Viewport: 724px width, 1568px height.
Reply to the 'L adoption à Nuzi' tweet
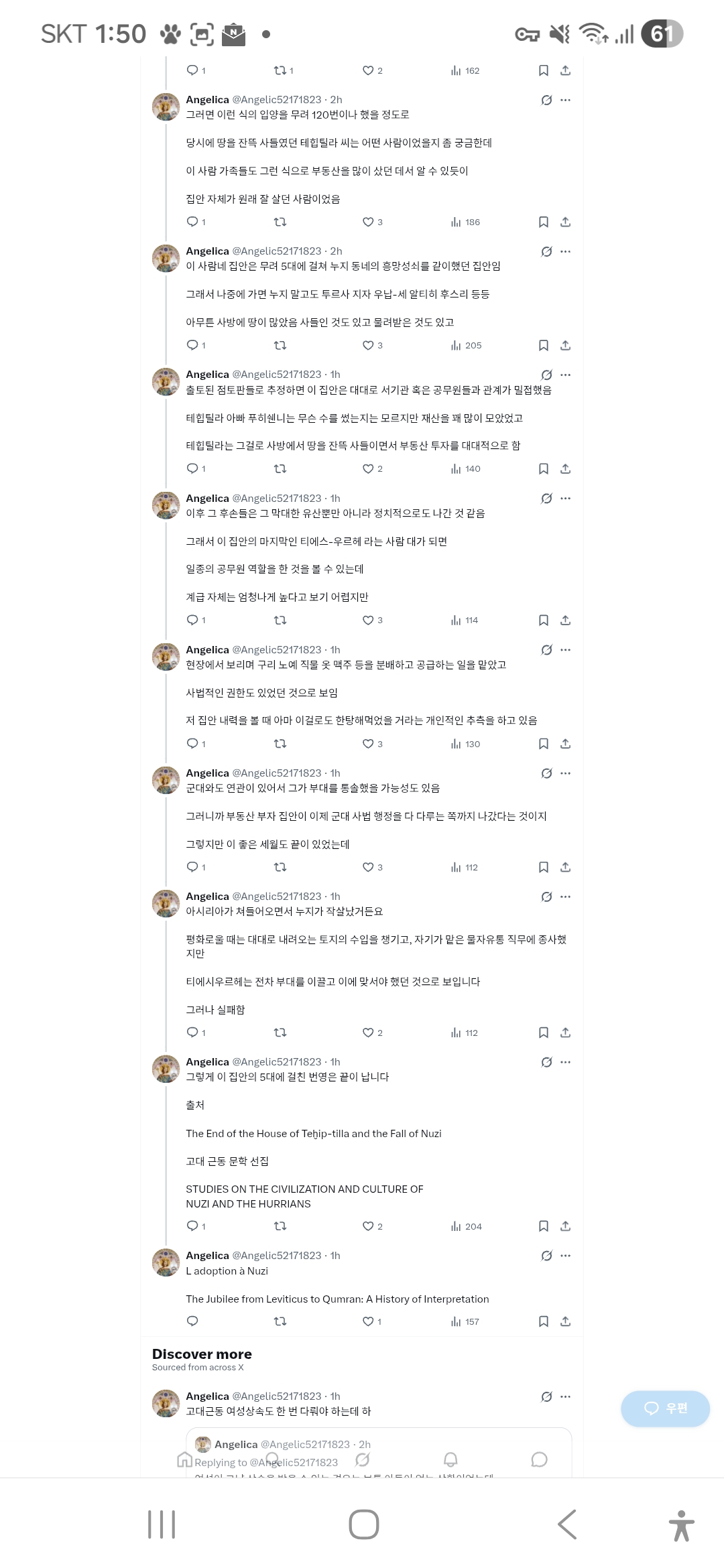(x=192, y=1321)
